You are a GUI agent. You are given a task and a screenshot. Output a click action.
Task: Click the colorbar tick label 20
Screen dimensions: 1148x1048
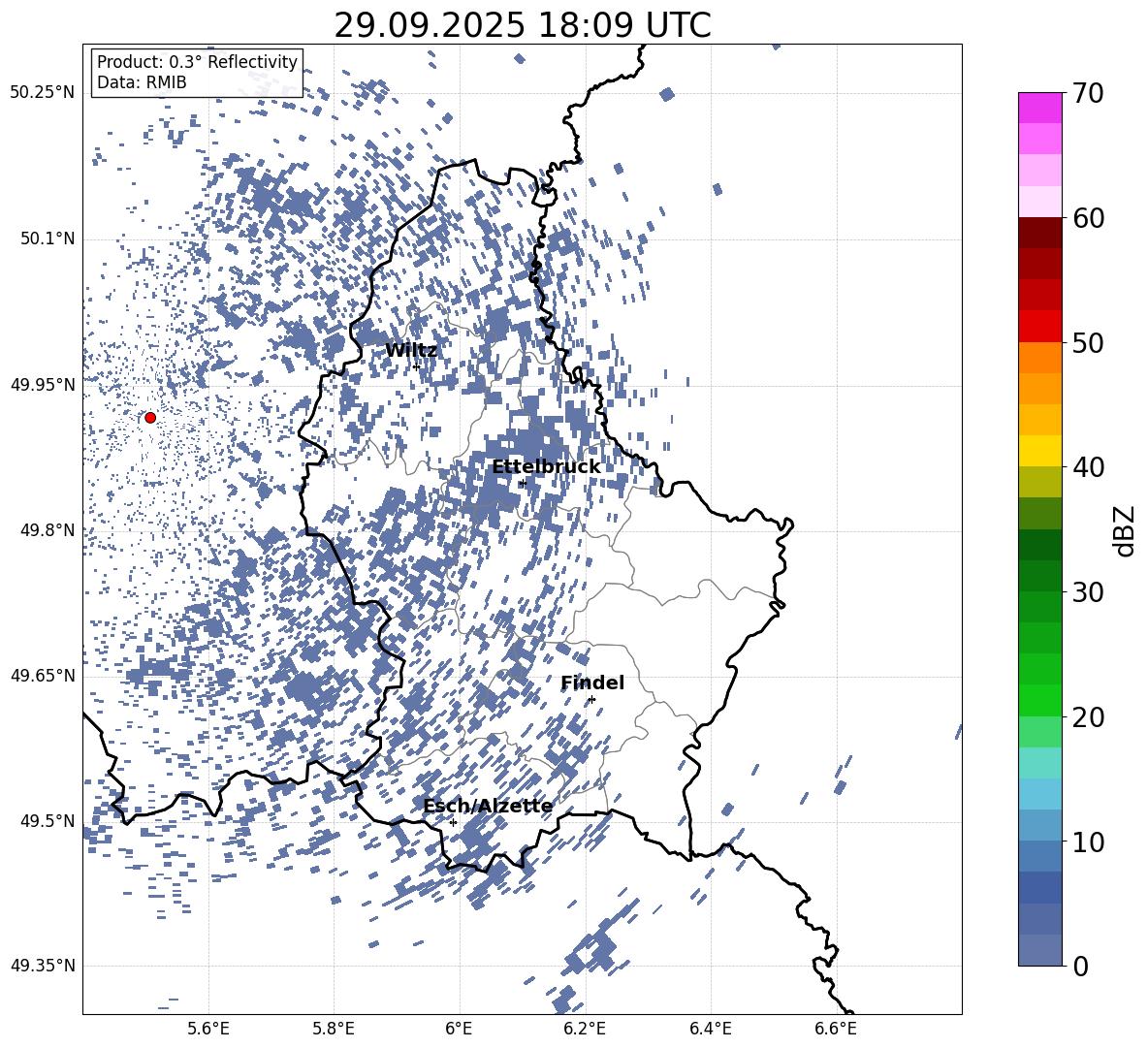click(x=1088, y=716)
